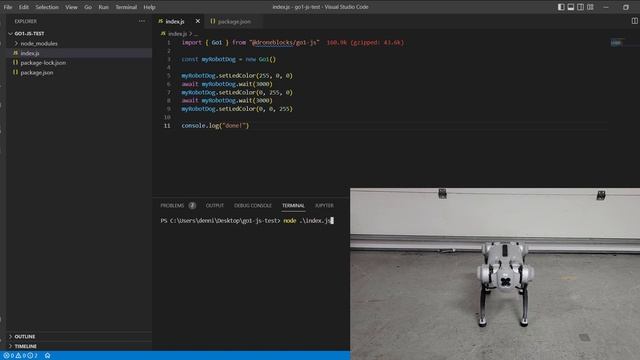Open the Help menu
This screenshot has height=360, width=640.
(x=149, y=7)
